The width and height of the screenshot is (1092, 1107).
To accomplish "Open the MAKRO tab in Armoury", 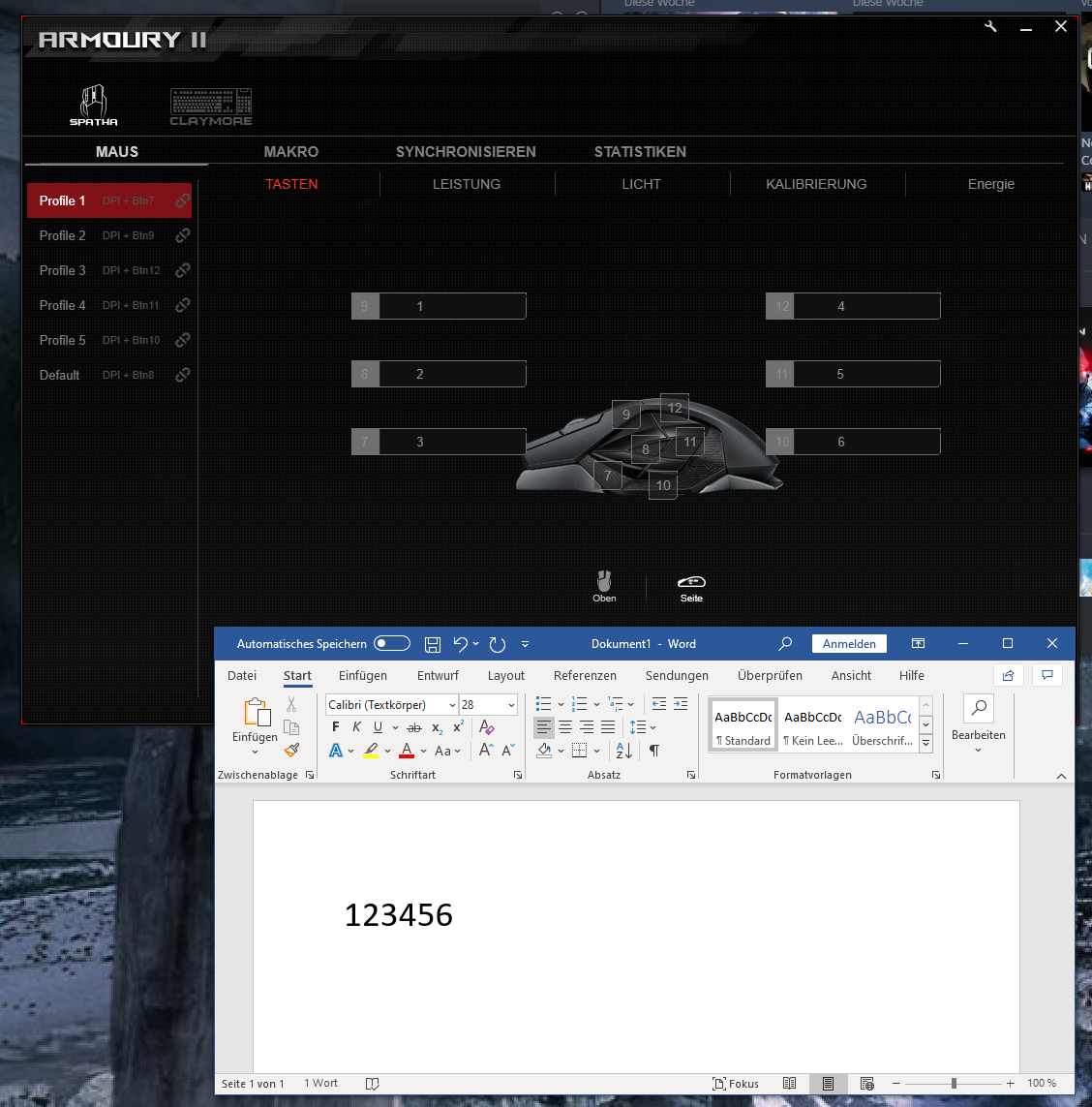I will click(290, 152).
